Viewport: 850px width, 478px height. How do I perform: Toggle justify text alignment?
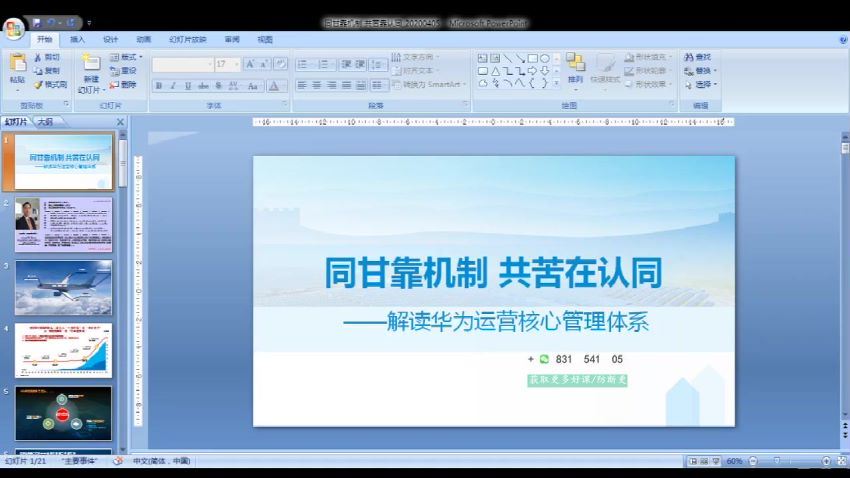click(x=346, y=85)
